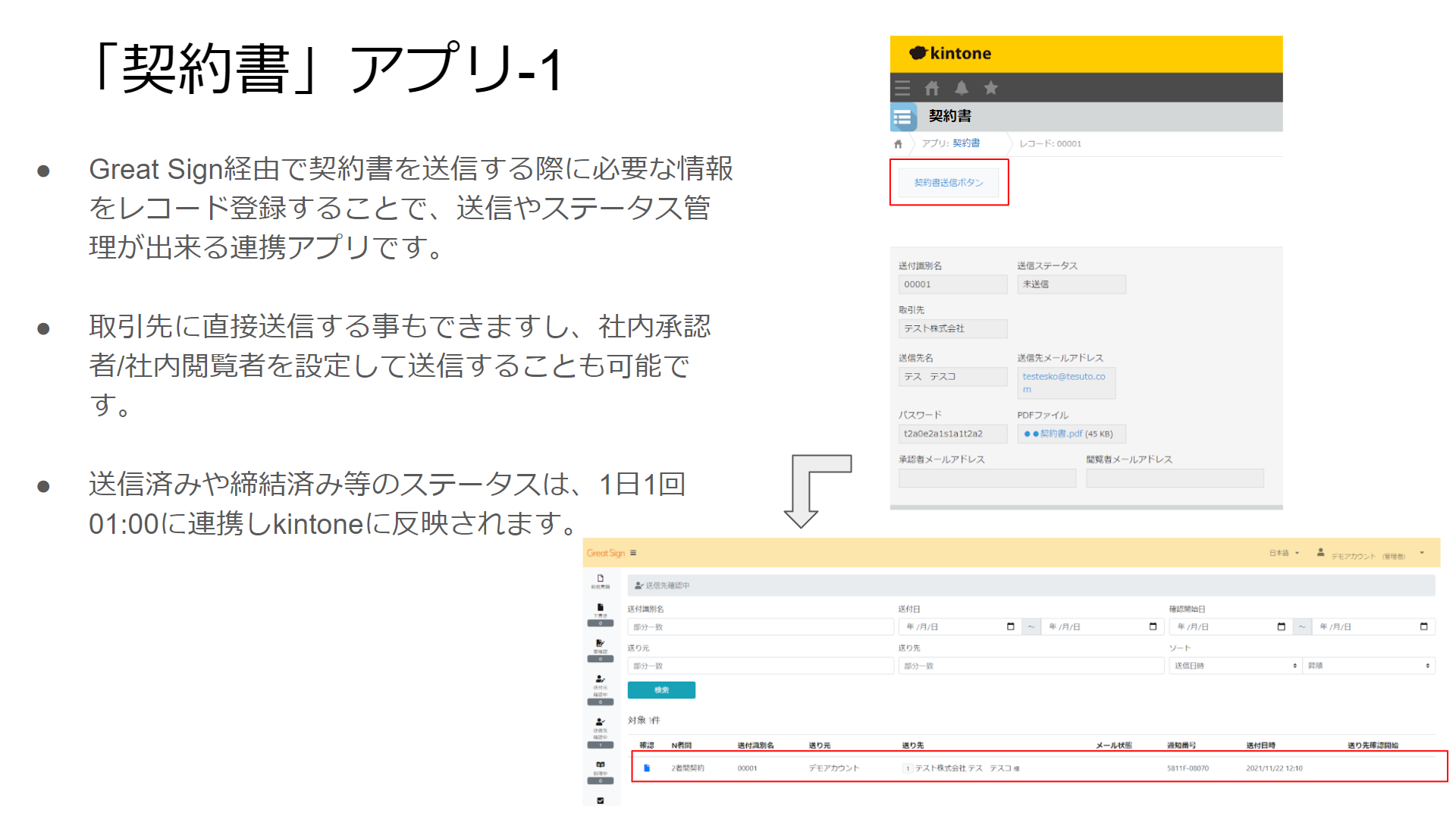The width and height of the screenshot is (1456, 819).
Task: Go to kintone home via house icon
Action: (931, 88)
